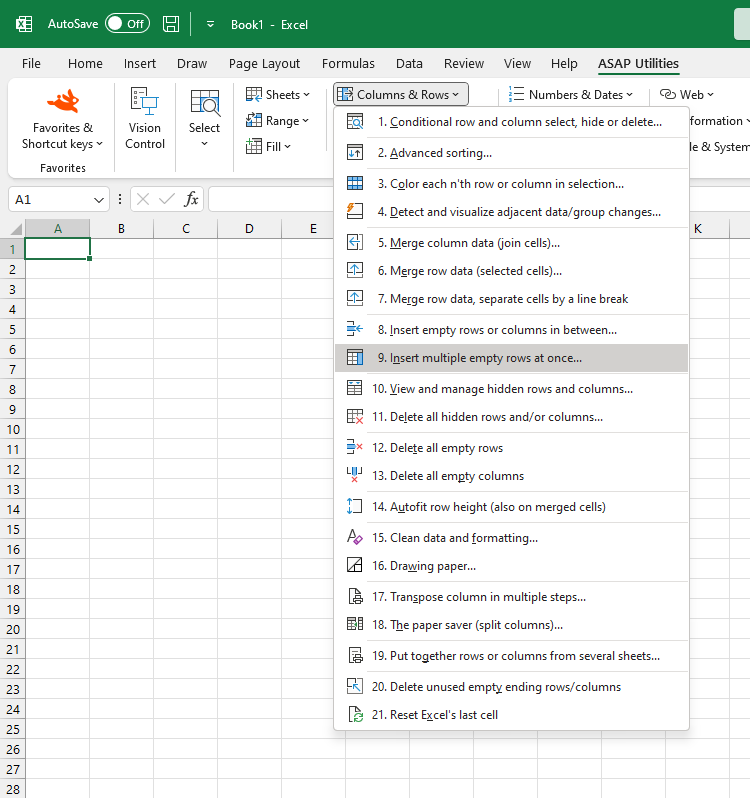Choose Merge row data separate by line break

pos(511,299)
